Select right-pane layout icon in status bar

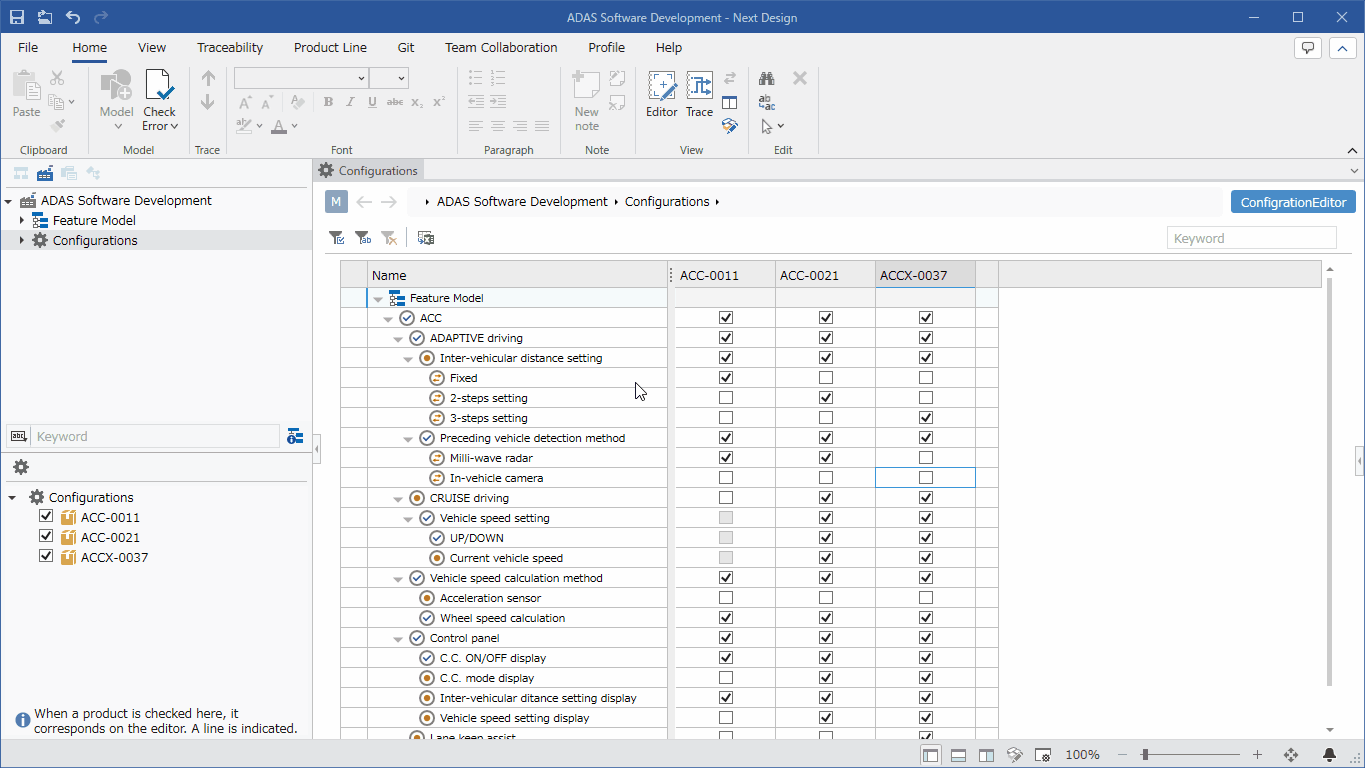pos(986,755)
